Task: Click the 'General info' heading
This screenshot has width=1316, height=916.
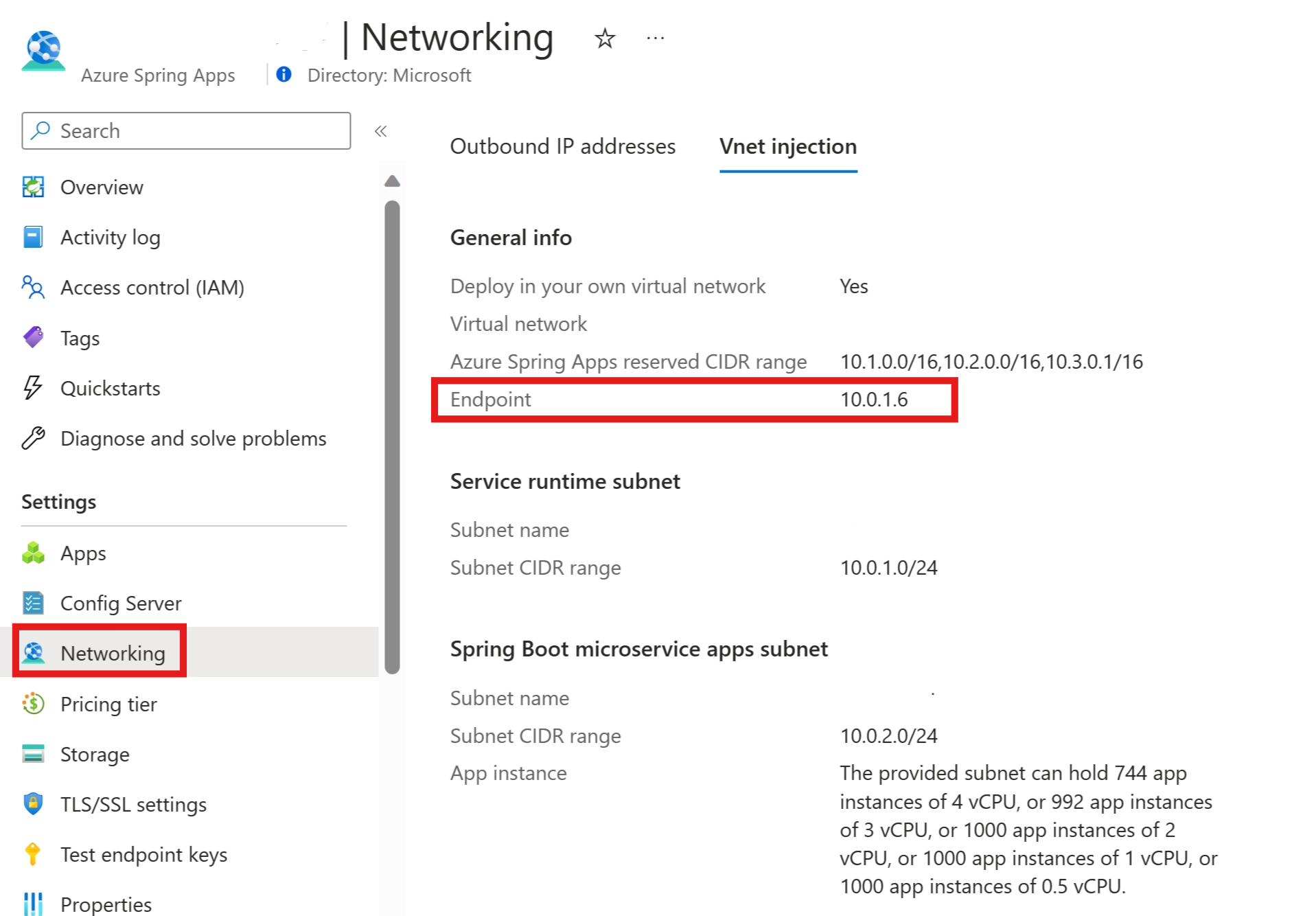Action: click(511, 237)
